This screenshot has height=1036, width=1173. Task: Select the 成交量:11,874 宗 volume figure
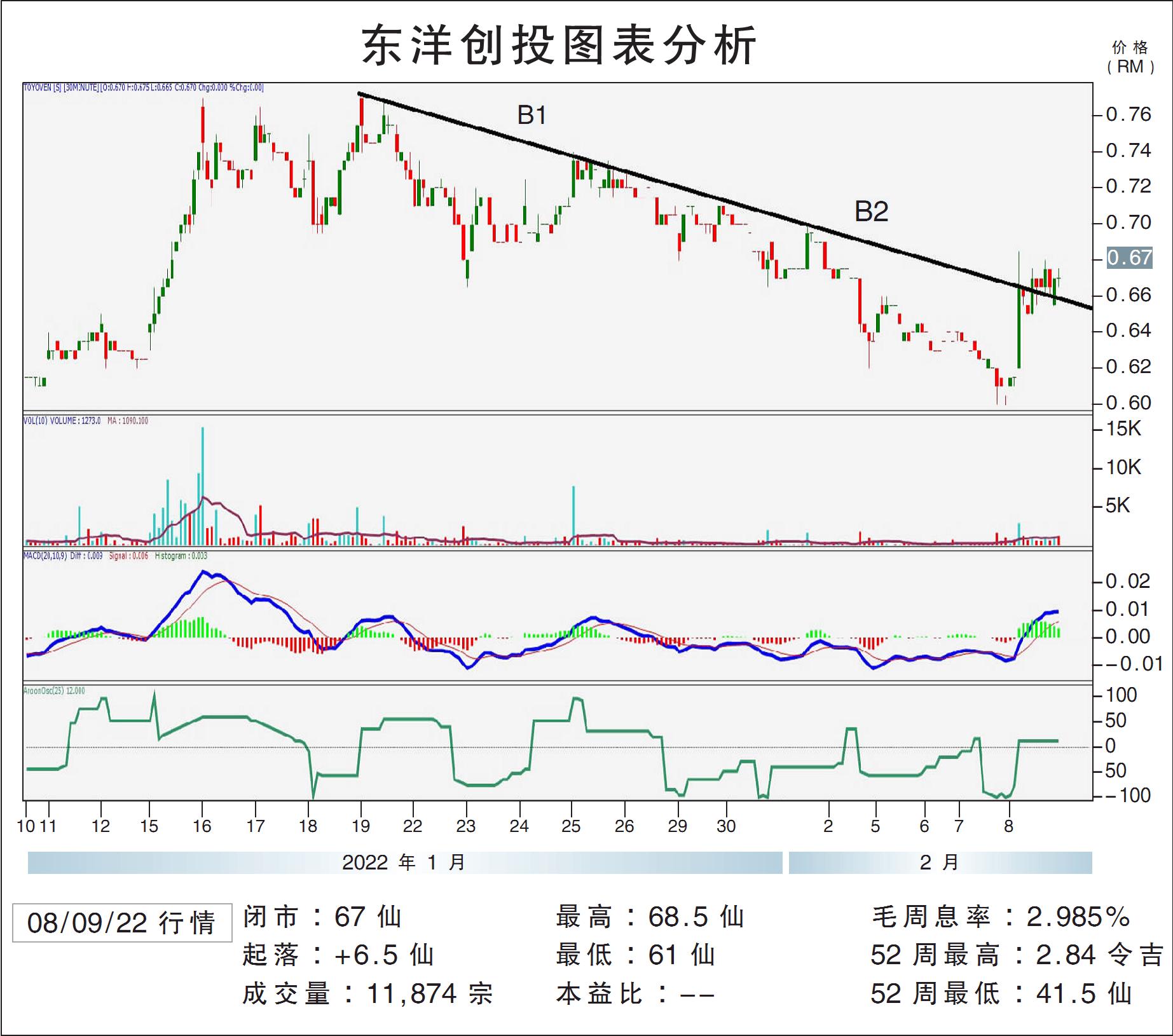pos(367,993)
